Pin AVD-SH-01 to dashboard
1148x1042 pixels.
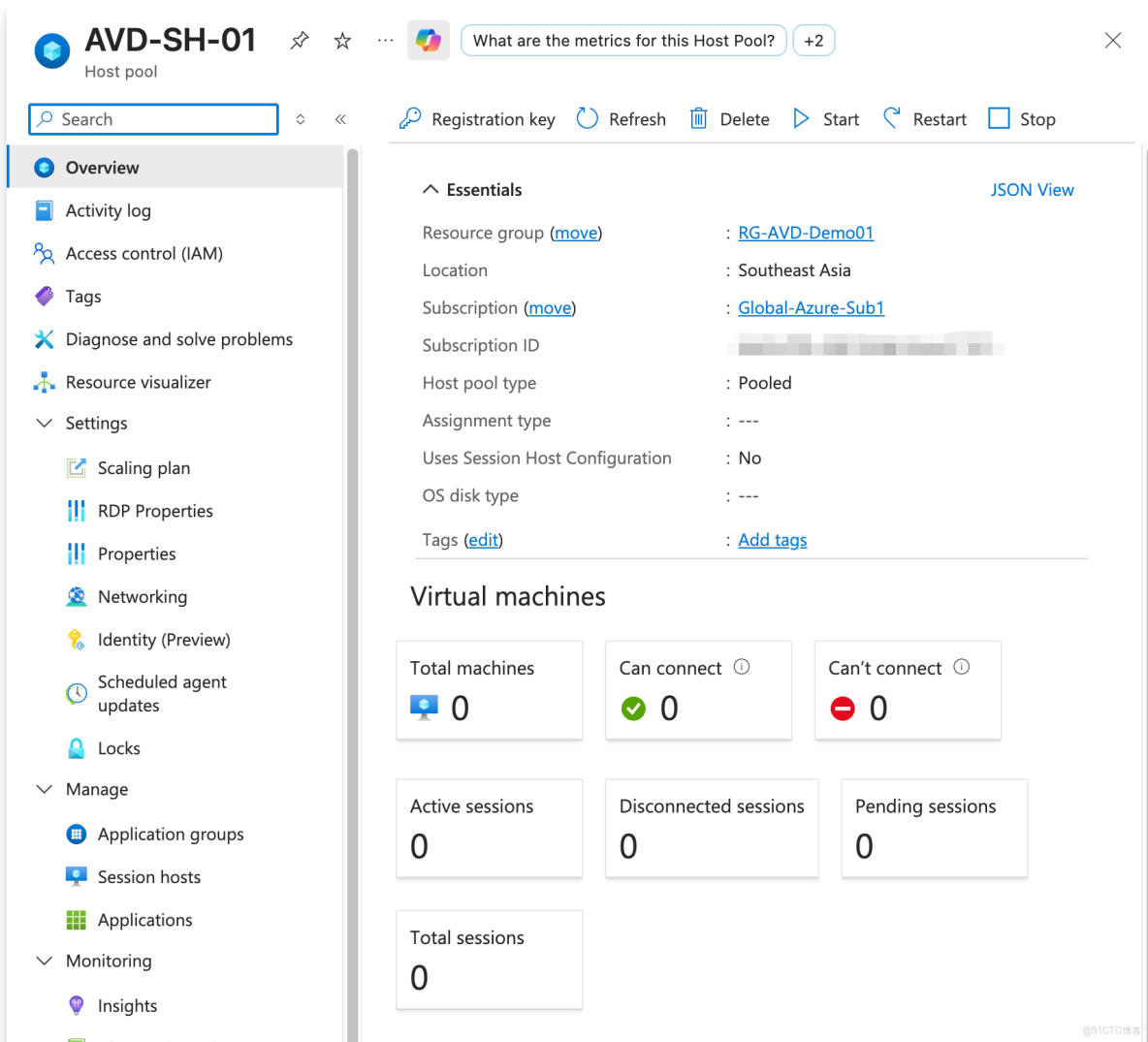coord(299,40)
